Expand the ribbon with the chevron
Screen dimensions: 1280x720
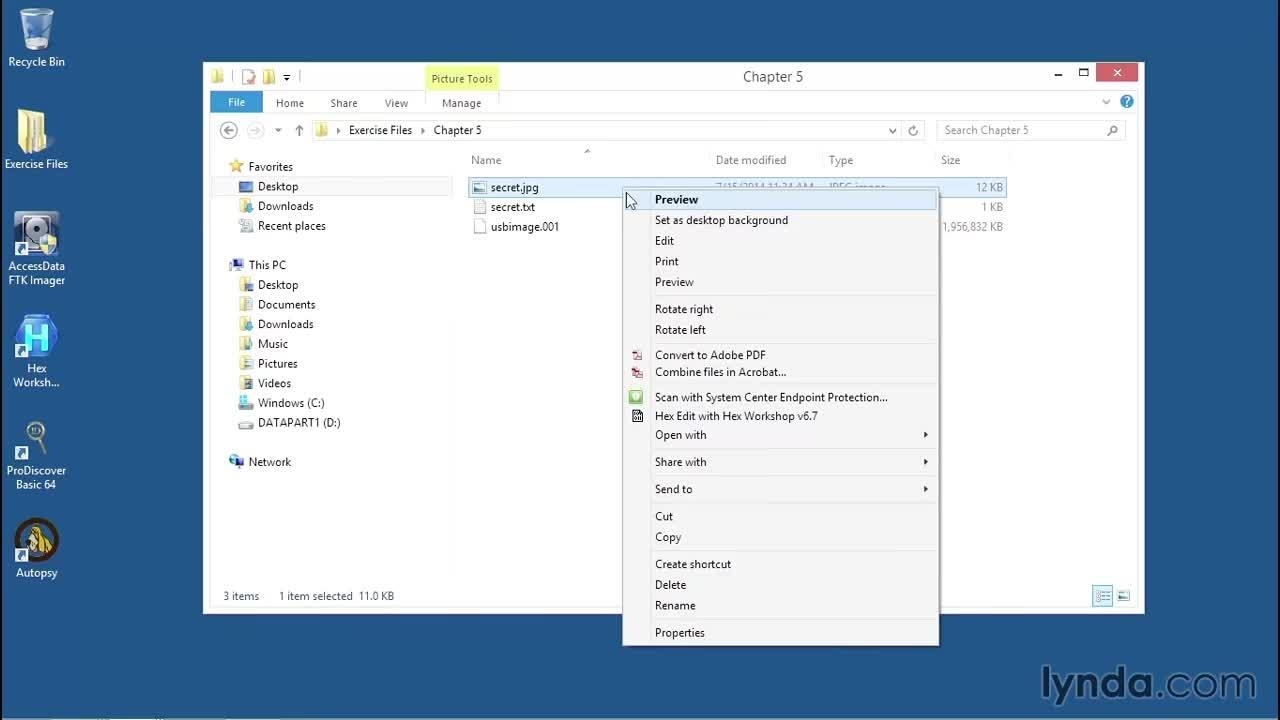click(1106, 102)
